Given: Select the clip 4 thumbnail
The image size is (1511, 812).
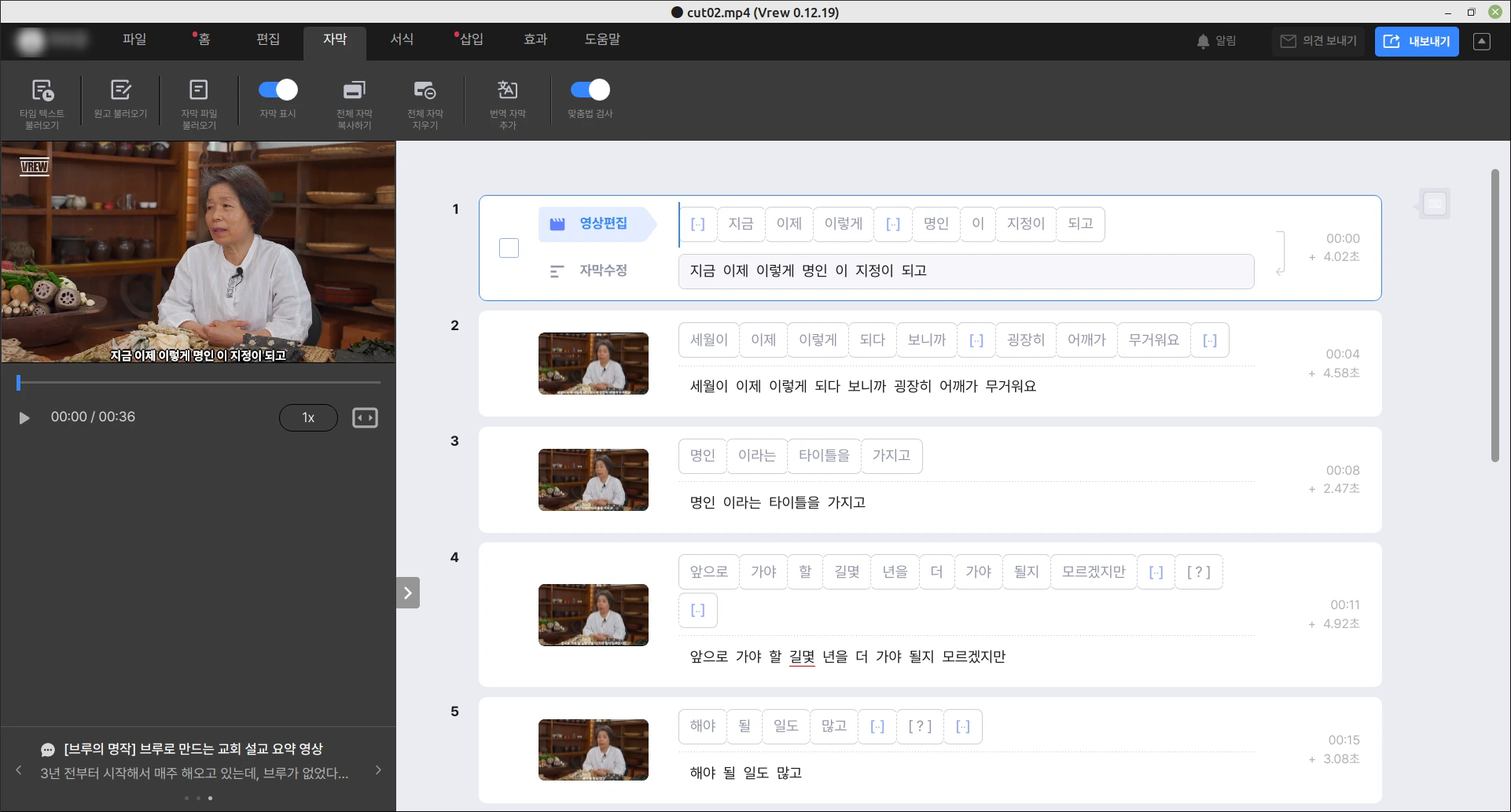Looking at the screenshot, I should click(x=594, y=615).
